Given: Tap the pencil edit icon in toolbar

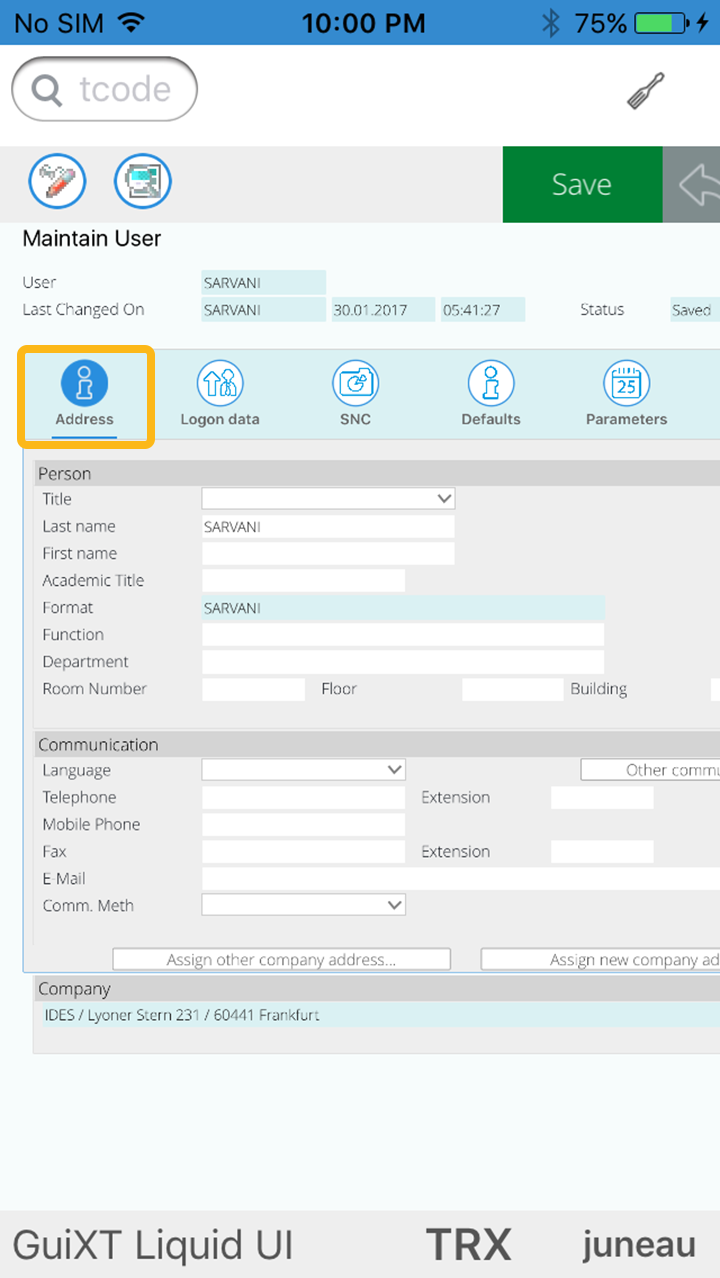Looking at the screenshot, I should point(57,182).
